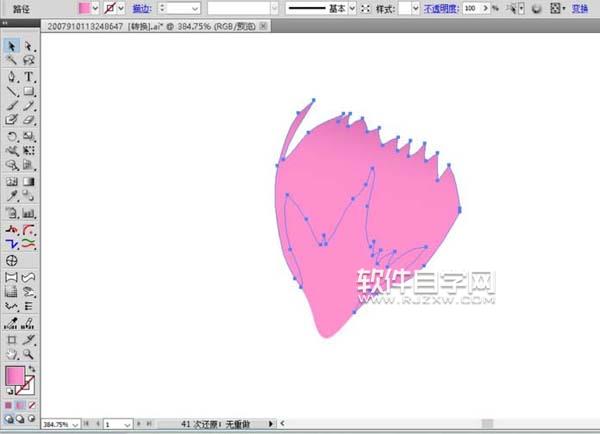
Task: Select the Pencil tool
Action: 28,105
